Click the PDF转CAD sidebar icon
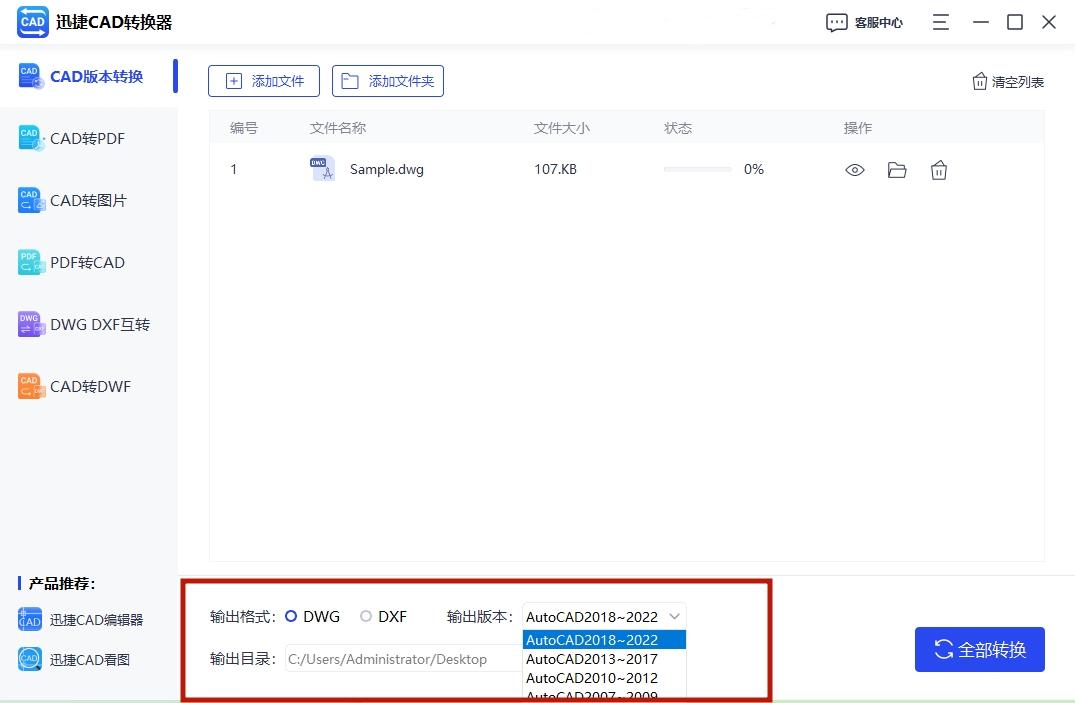The image size is (1075, 703). click(31, 262)
